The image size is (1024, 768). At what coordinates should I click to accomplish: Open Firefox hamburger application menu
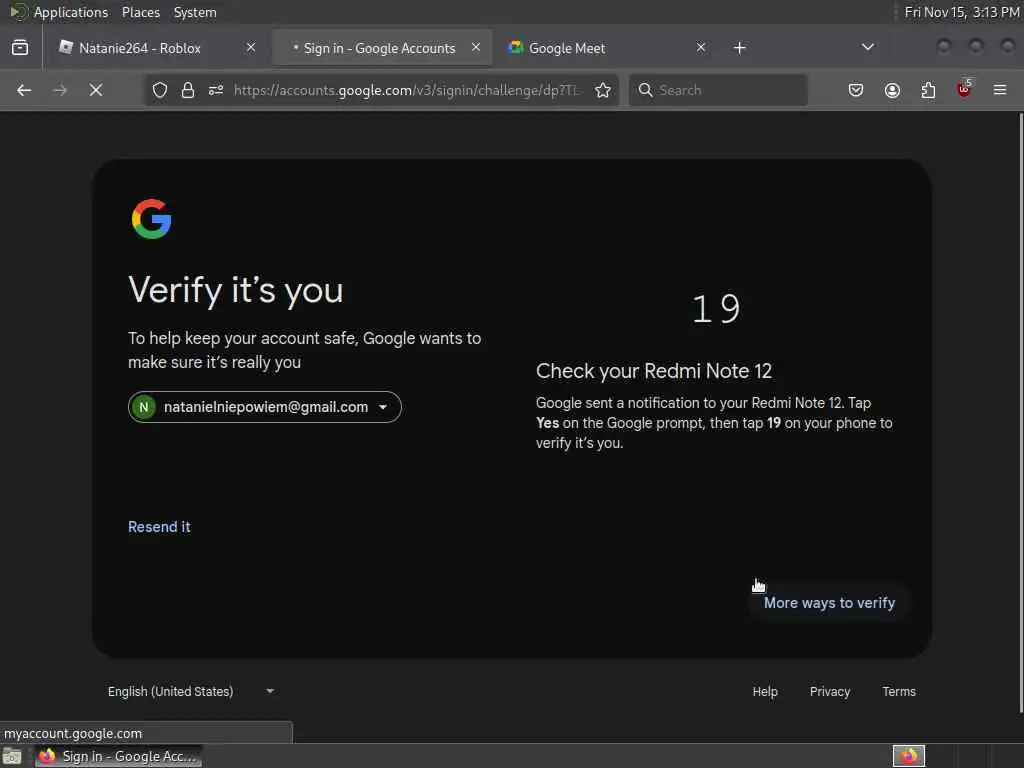1000,90
